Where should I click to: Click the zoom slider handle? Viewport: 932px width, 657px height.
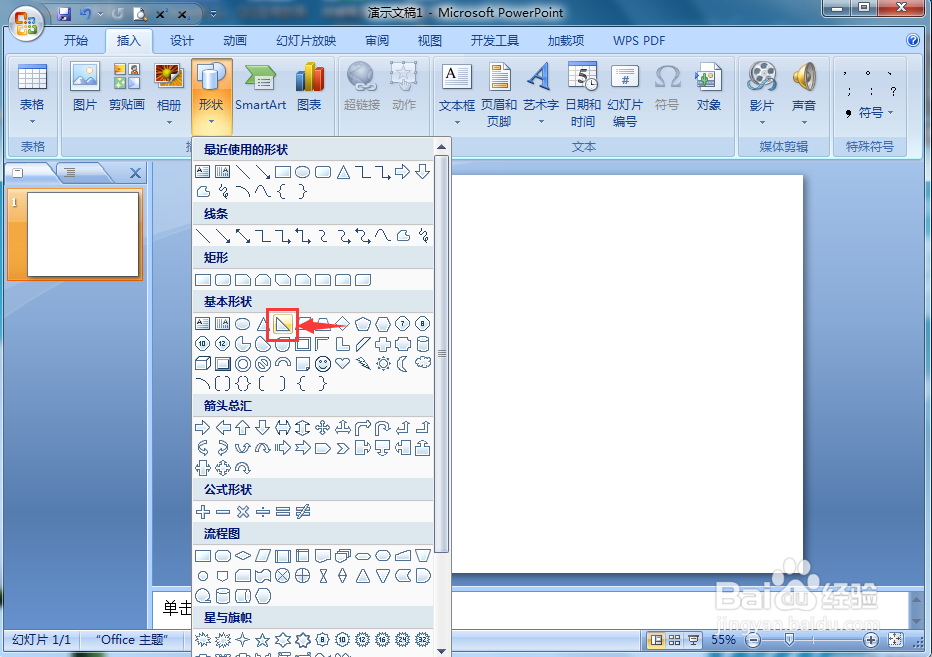pyautogui.click(x=789, y=640)
